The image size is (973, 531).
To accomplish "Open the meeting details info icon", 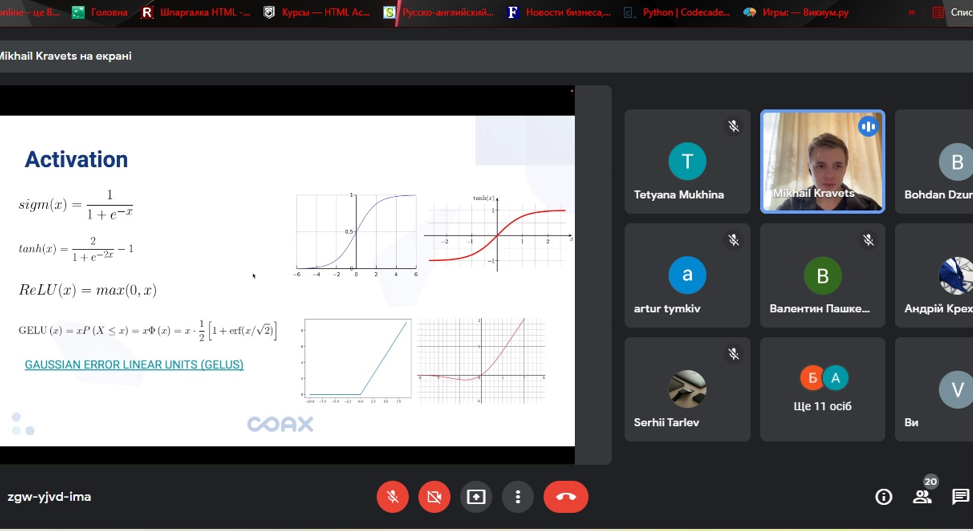I will (x=884, y=497).
